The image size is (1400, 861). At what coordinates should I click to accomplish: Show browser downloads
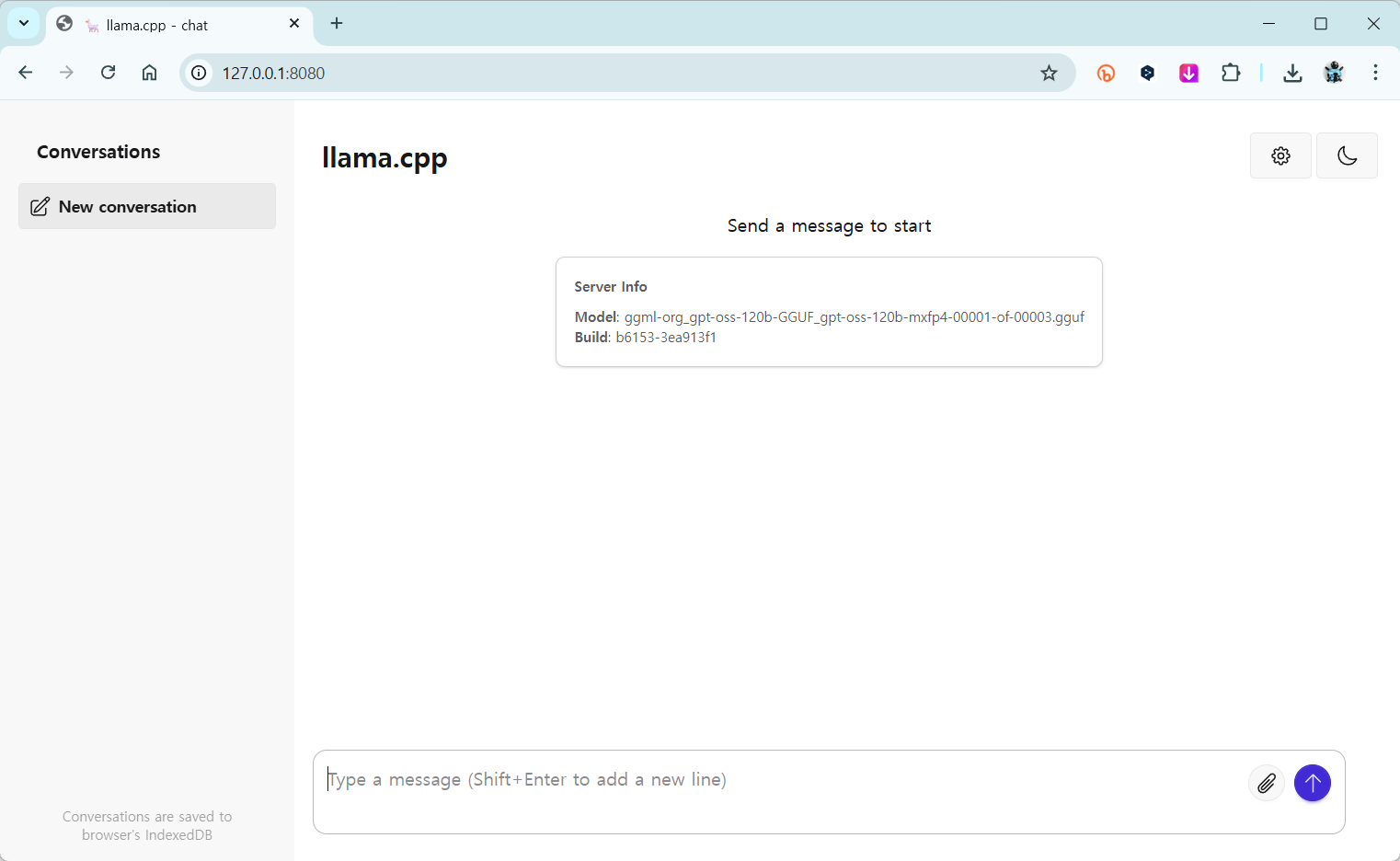[1292, 73]
